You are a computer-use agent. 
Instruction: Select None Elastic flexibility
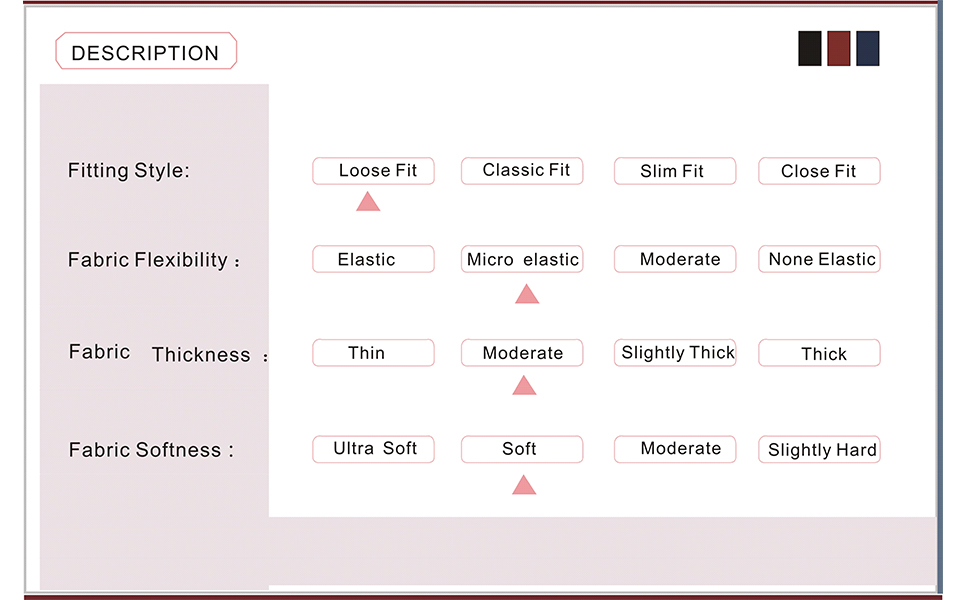pyautogui.click(x=819, y=260)
